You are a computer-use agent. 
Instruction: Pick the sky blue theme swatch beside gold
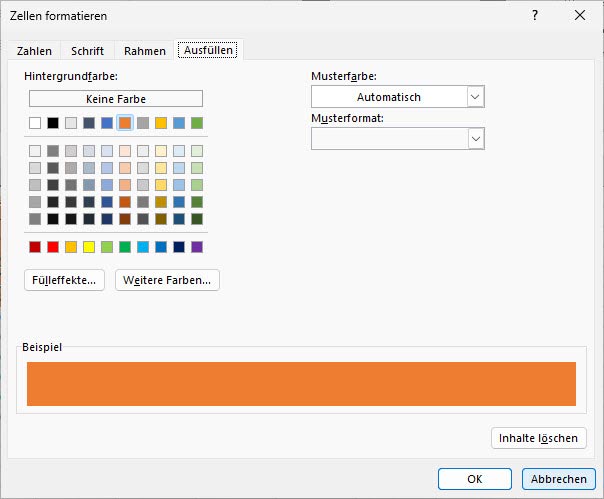click(179, 123)
